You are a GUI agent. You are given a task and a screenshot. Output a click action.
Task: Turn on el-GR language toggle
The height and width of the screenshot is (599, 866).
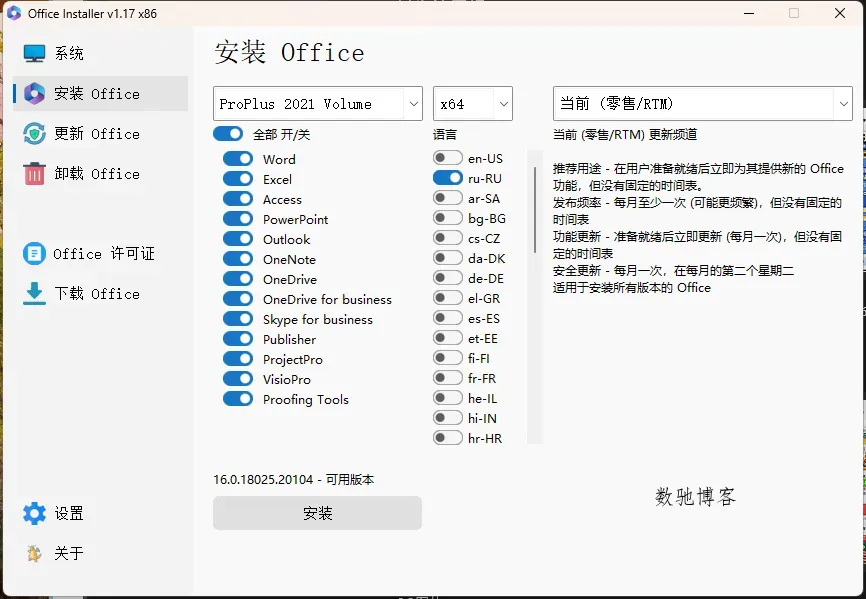point(448,298)
